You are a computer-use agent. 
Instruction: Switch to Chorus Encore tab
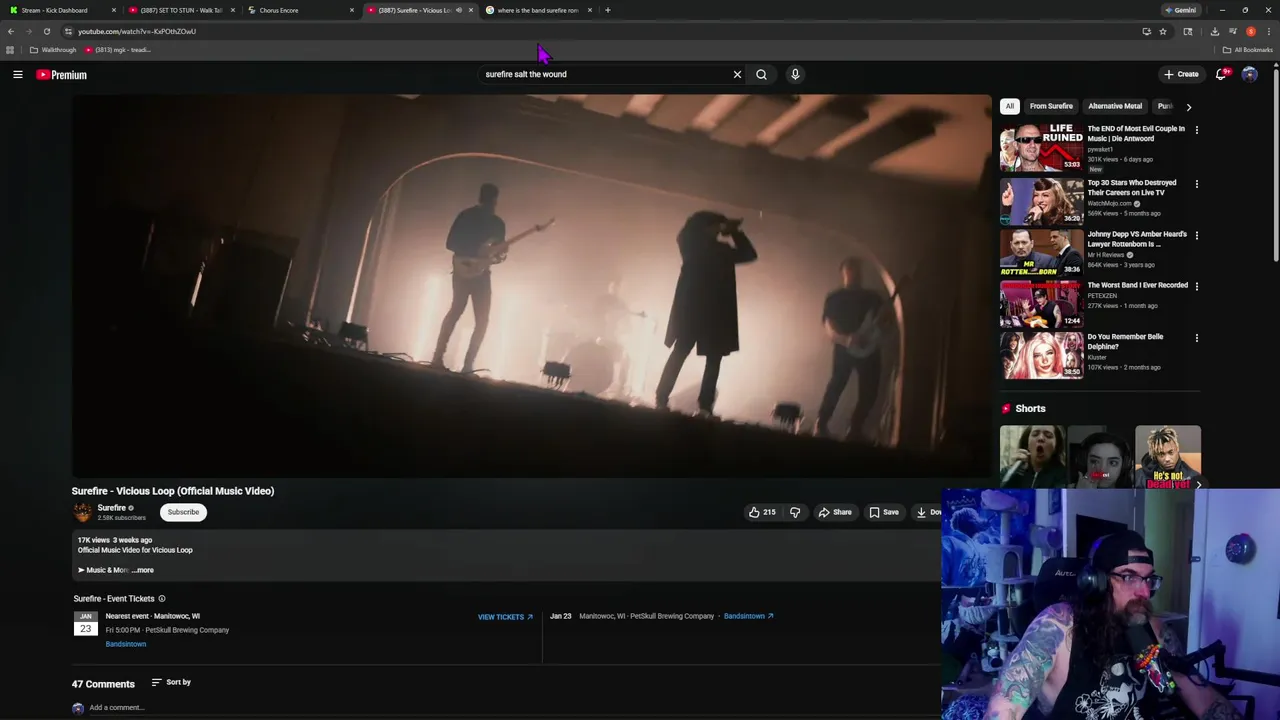click(x=301, y=10)
